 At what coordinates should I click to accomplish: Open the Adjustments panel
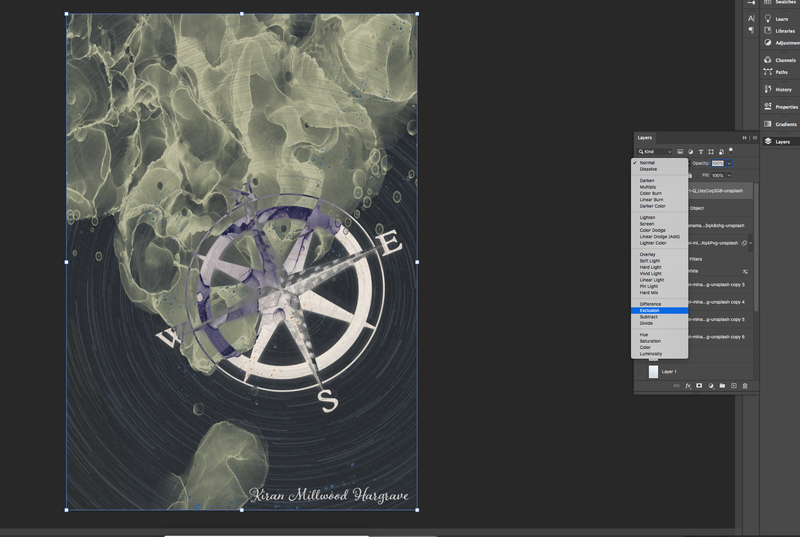pos(781,43)
